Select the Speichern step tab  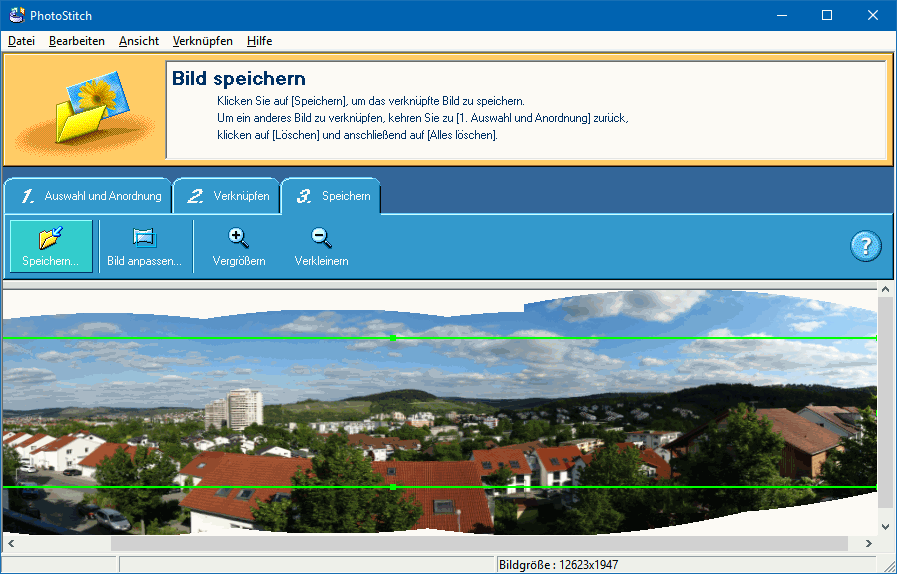(333, 196)
